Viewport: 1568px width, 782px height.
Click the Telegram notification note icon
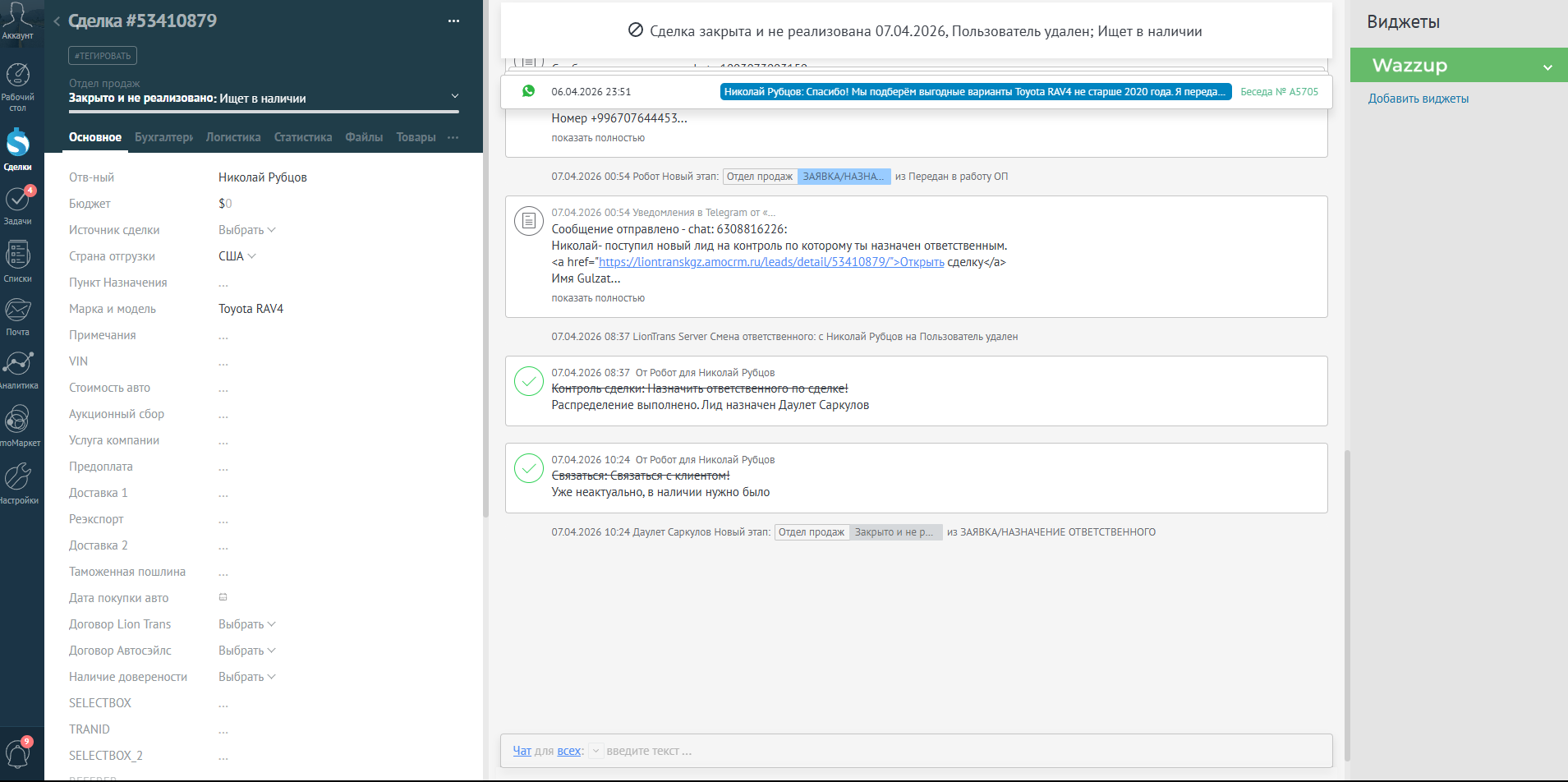[x=529, y=220]
